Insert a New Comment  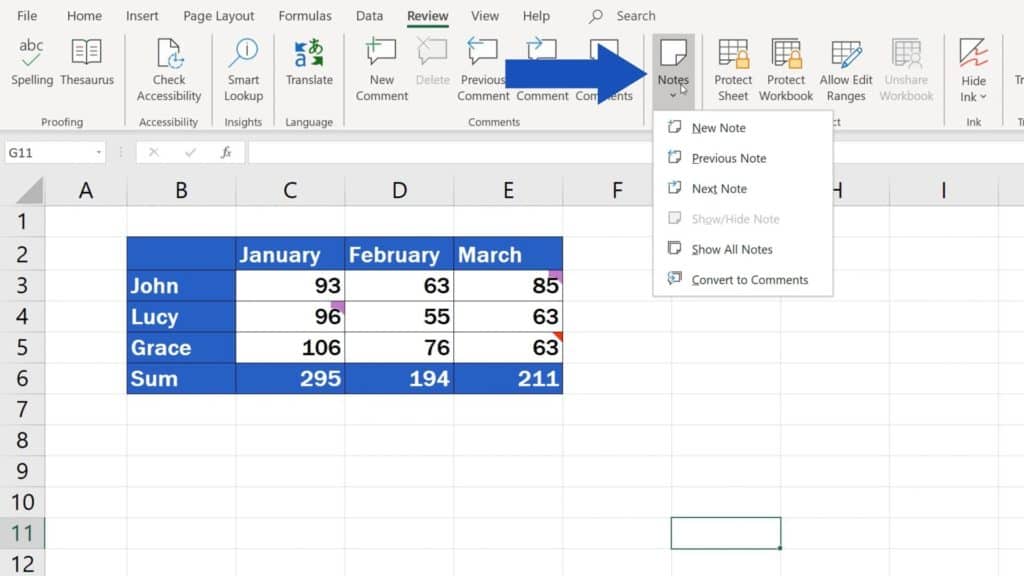coord(380,65)
